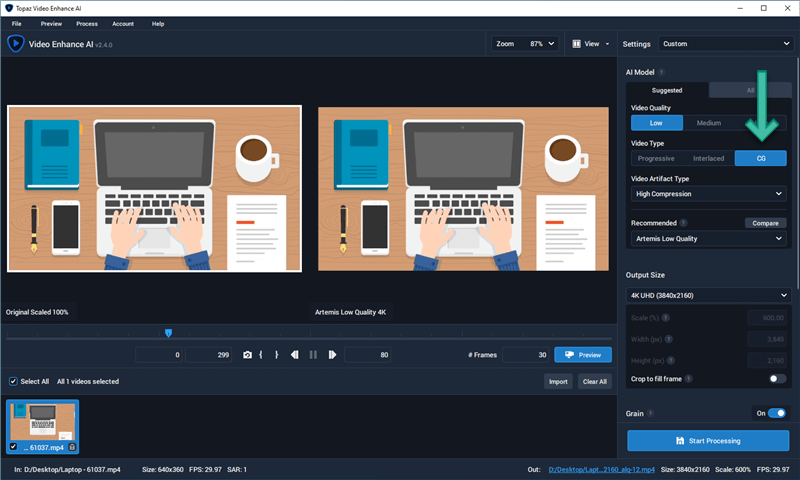
Task: Switch to the All models tab
Action: coord(750,90)
